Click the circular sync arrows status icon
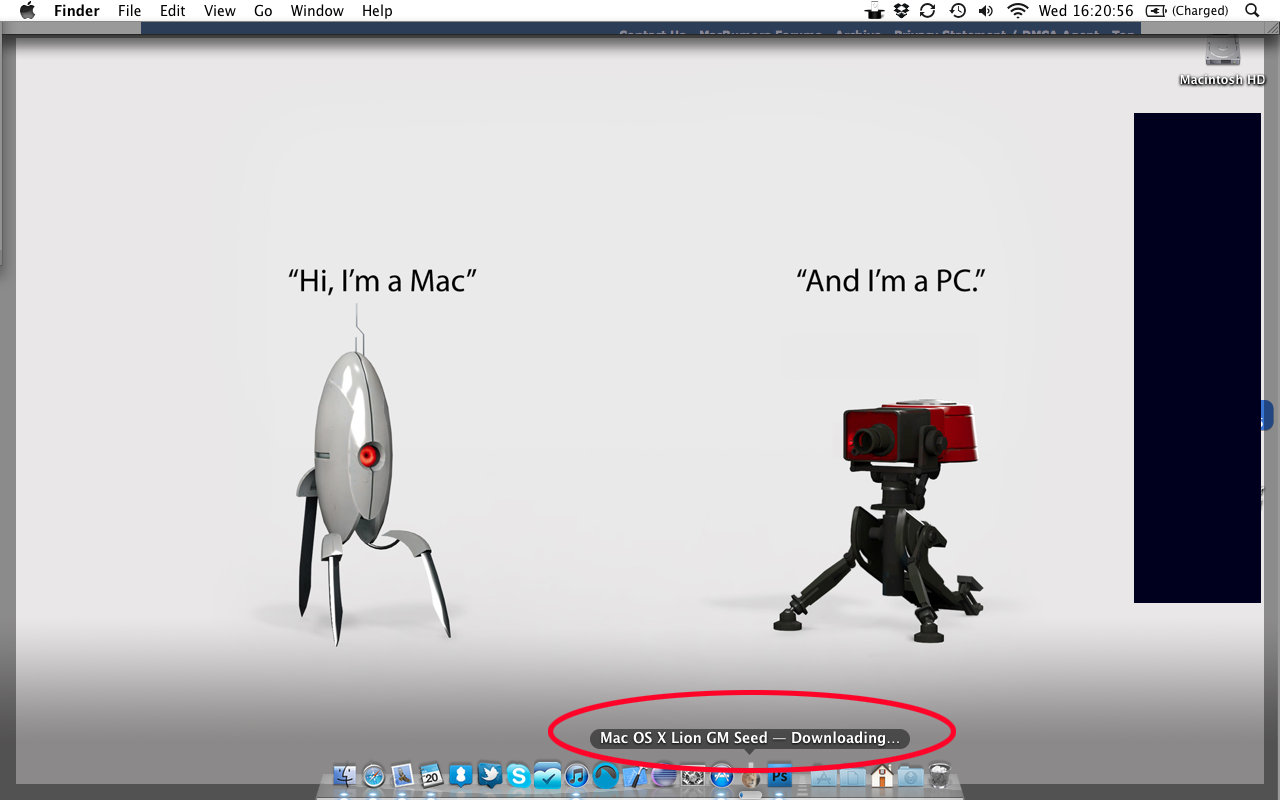1280x800 pixels. click(x=928, y=11)
